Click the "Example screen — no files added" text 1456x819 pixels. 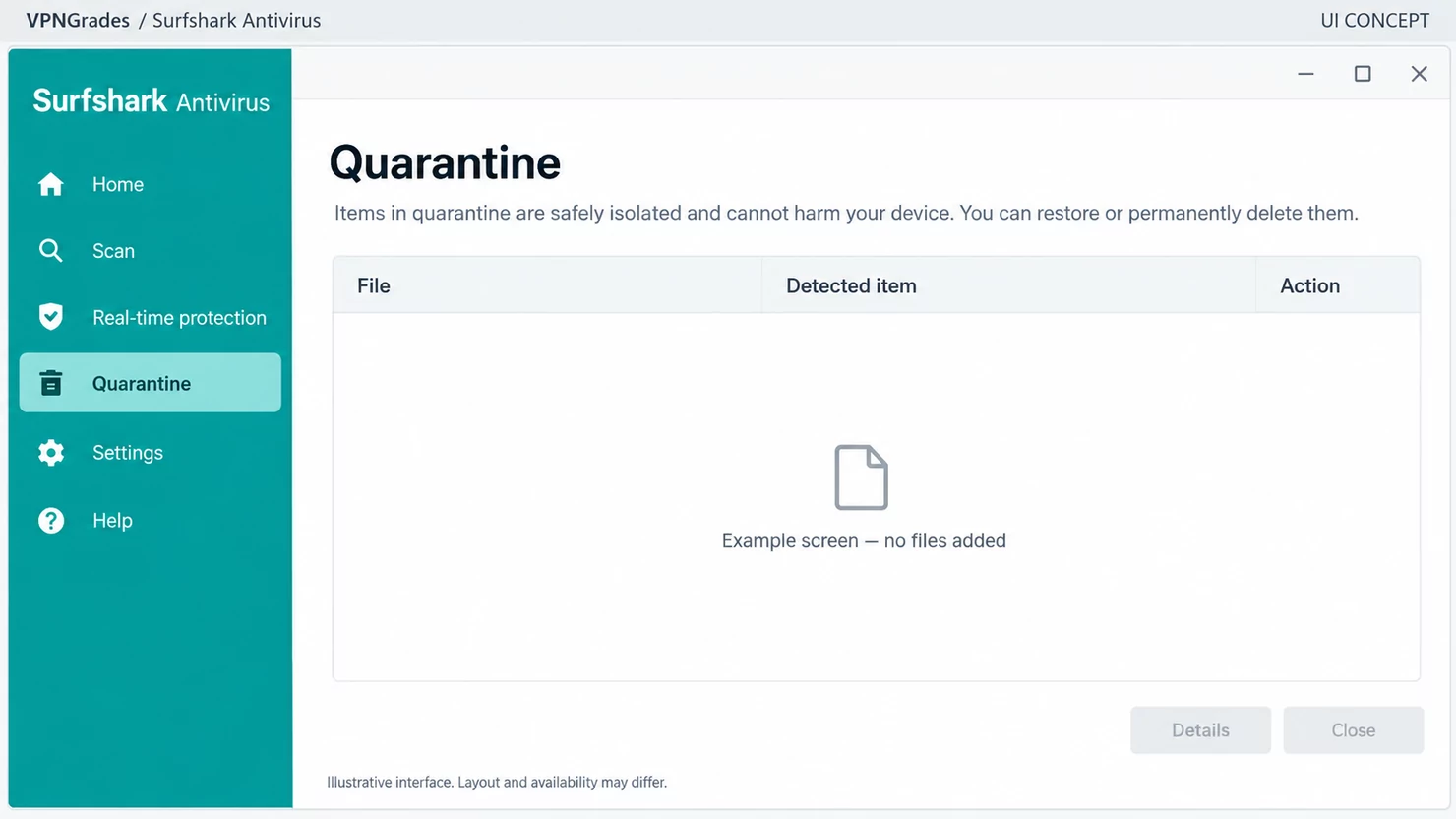coord(864,540)
